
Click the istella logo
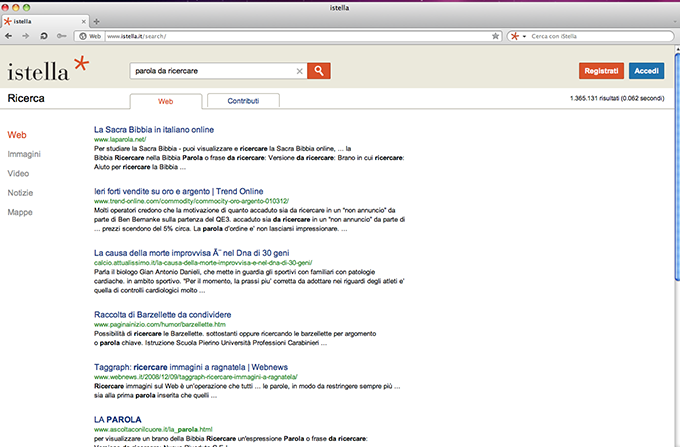click(48, 69)
